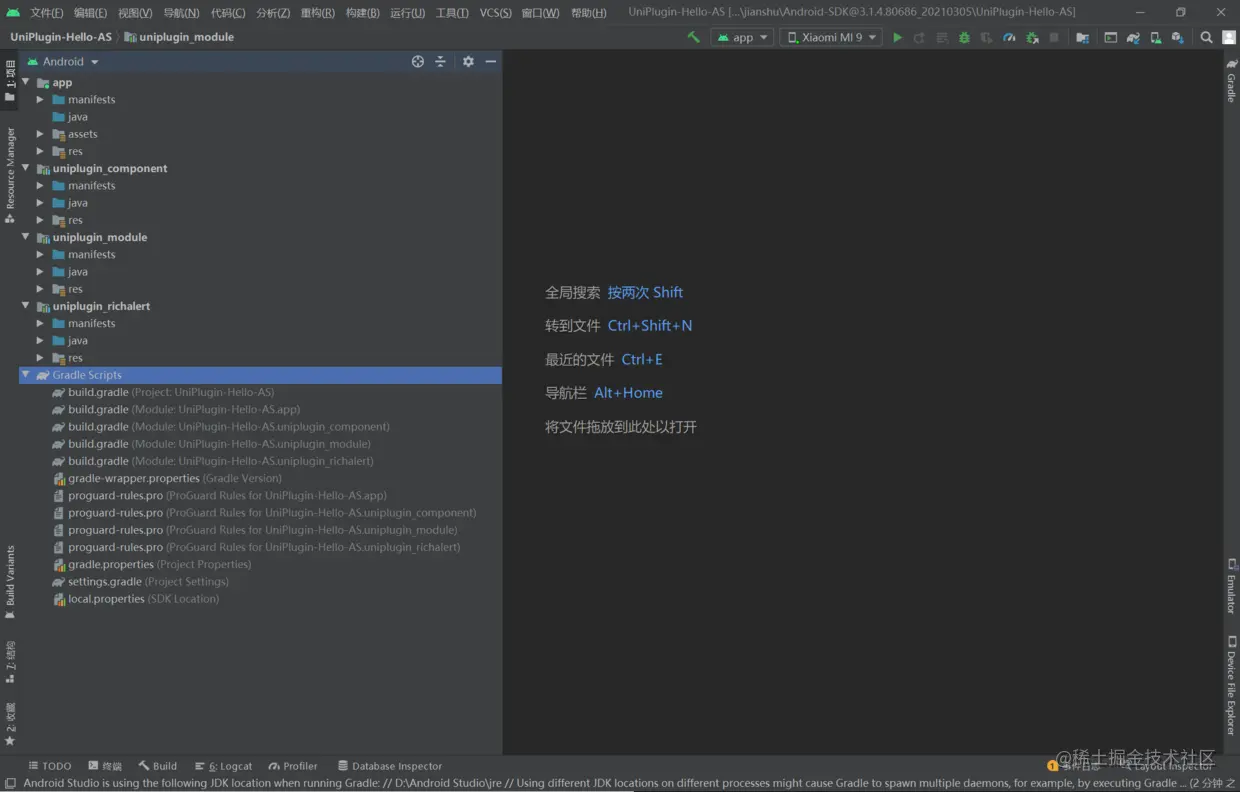This screenshot has height=792, width=1240.
Task: Click the Debug app bug icon
Action: [x=964, y=37]
